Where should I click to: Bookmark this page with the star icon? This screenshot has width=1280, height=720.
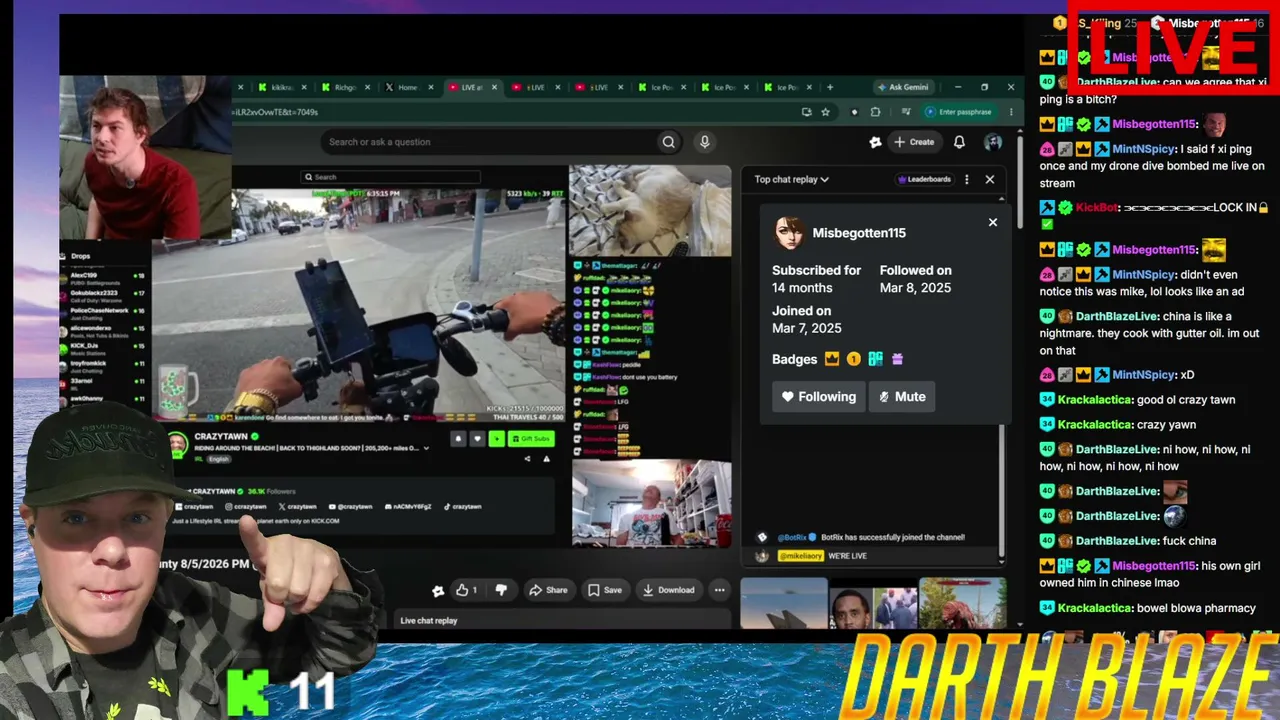[x=825, y=112]
